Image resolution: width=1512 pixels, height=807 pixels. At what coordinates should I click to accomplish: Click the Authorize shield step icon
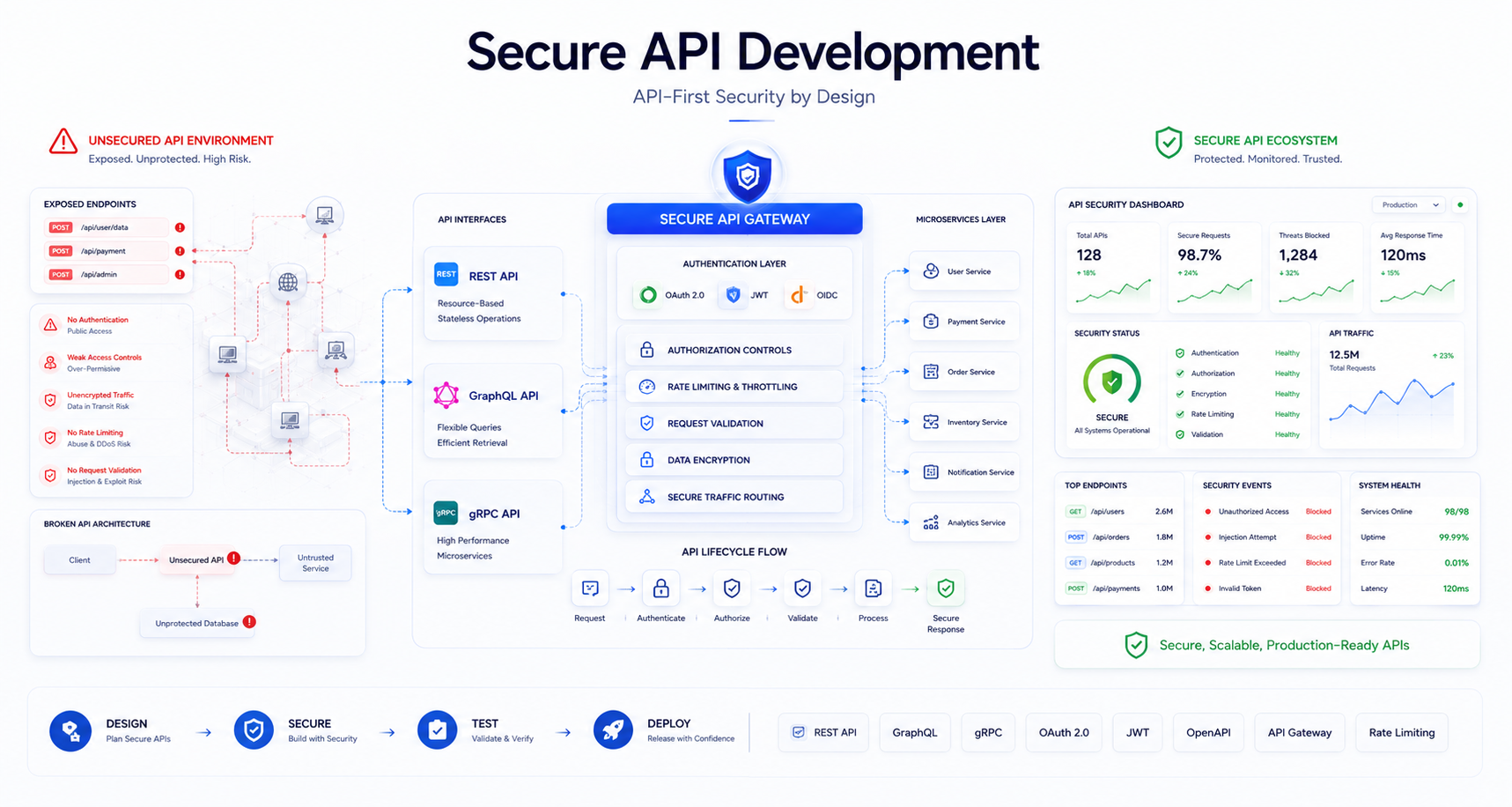coord(732,589)
